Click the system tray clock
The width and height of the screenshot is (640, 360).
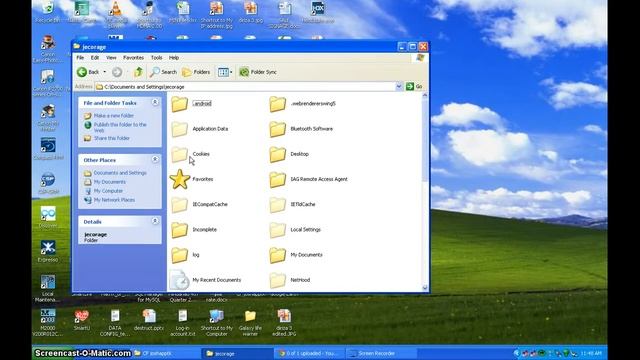(591, 353)
